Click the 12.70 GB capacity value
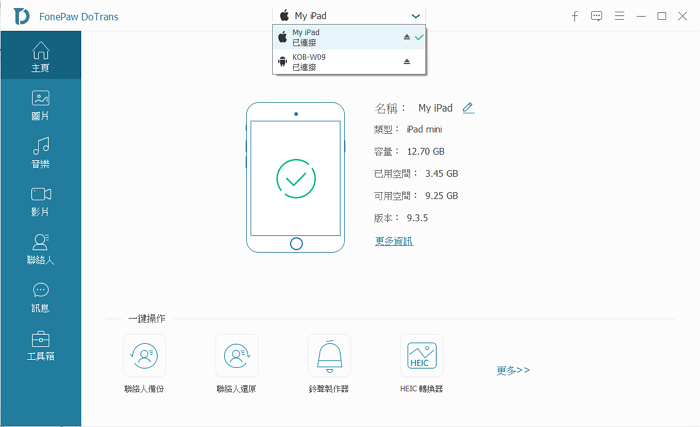This screenshot has height=427, width=700. pos(425,151)
